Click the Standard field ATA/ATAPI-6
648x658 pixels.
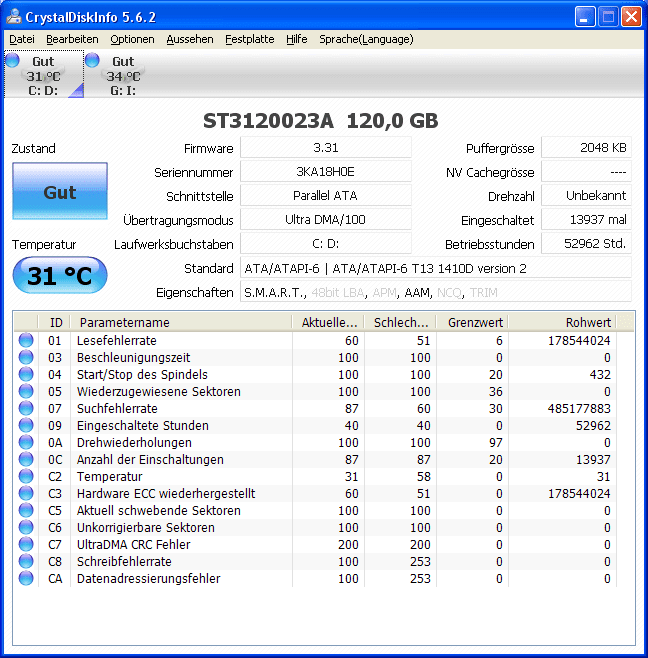click(436, 268)
